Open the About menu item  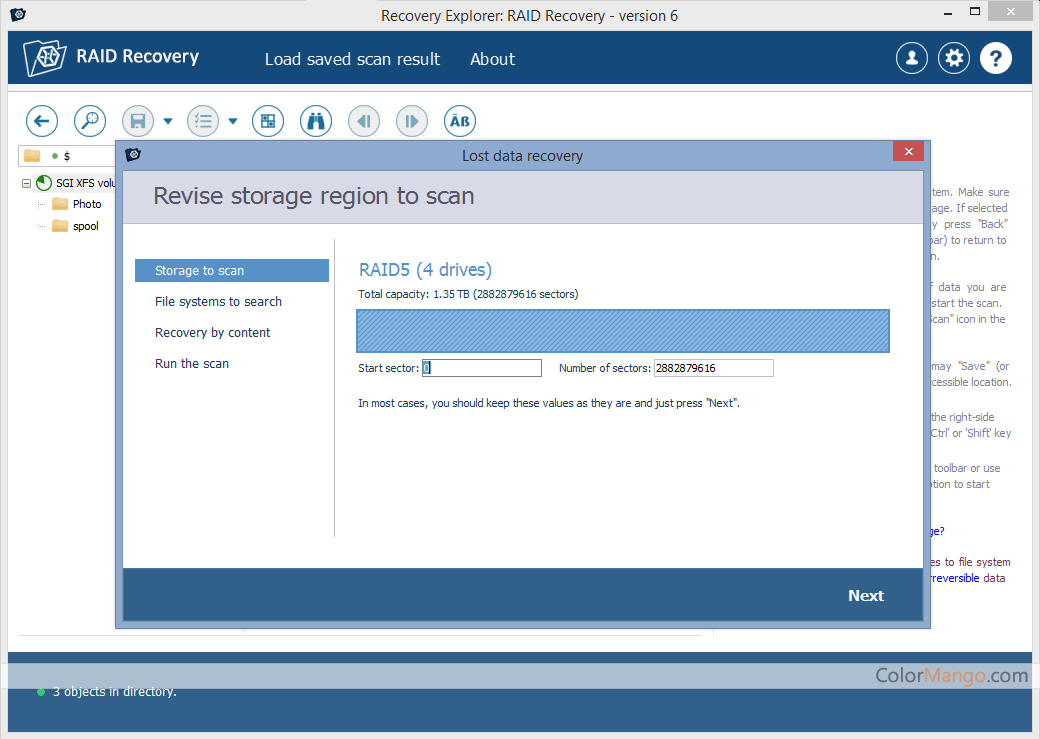pyautogui.click(x=492, y=59)
